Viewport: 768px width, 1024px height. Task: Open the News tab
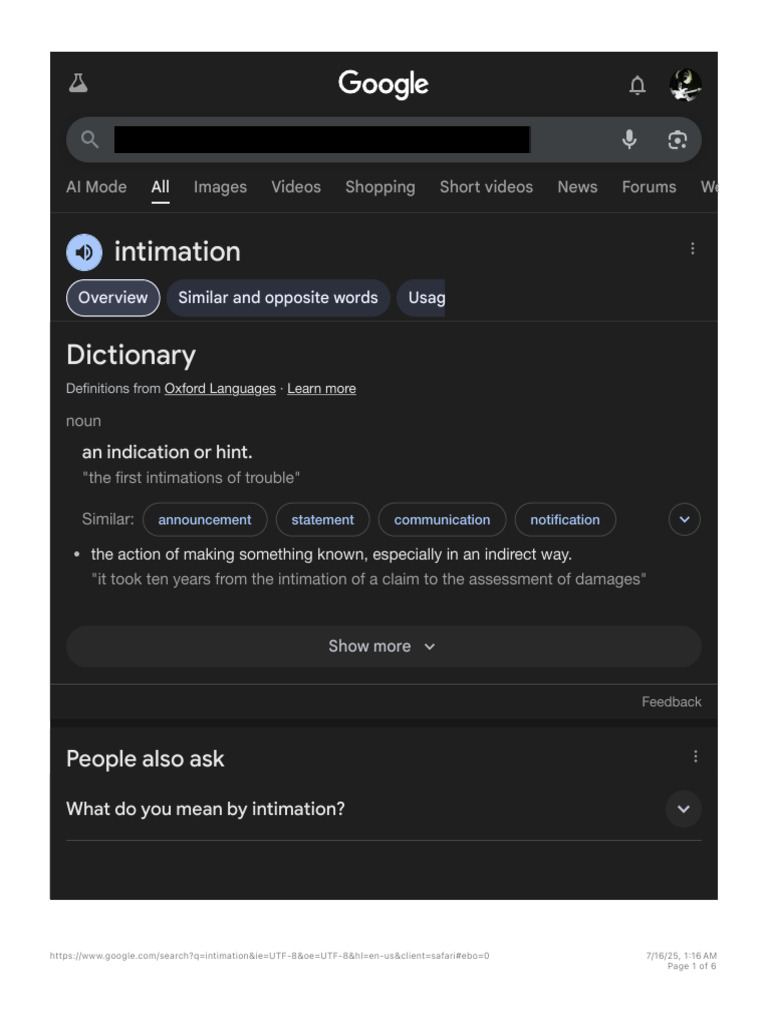click(577, 187)
